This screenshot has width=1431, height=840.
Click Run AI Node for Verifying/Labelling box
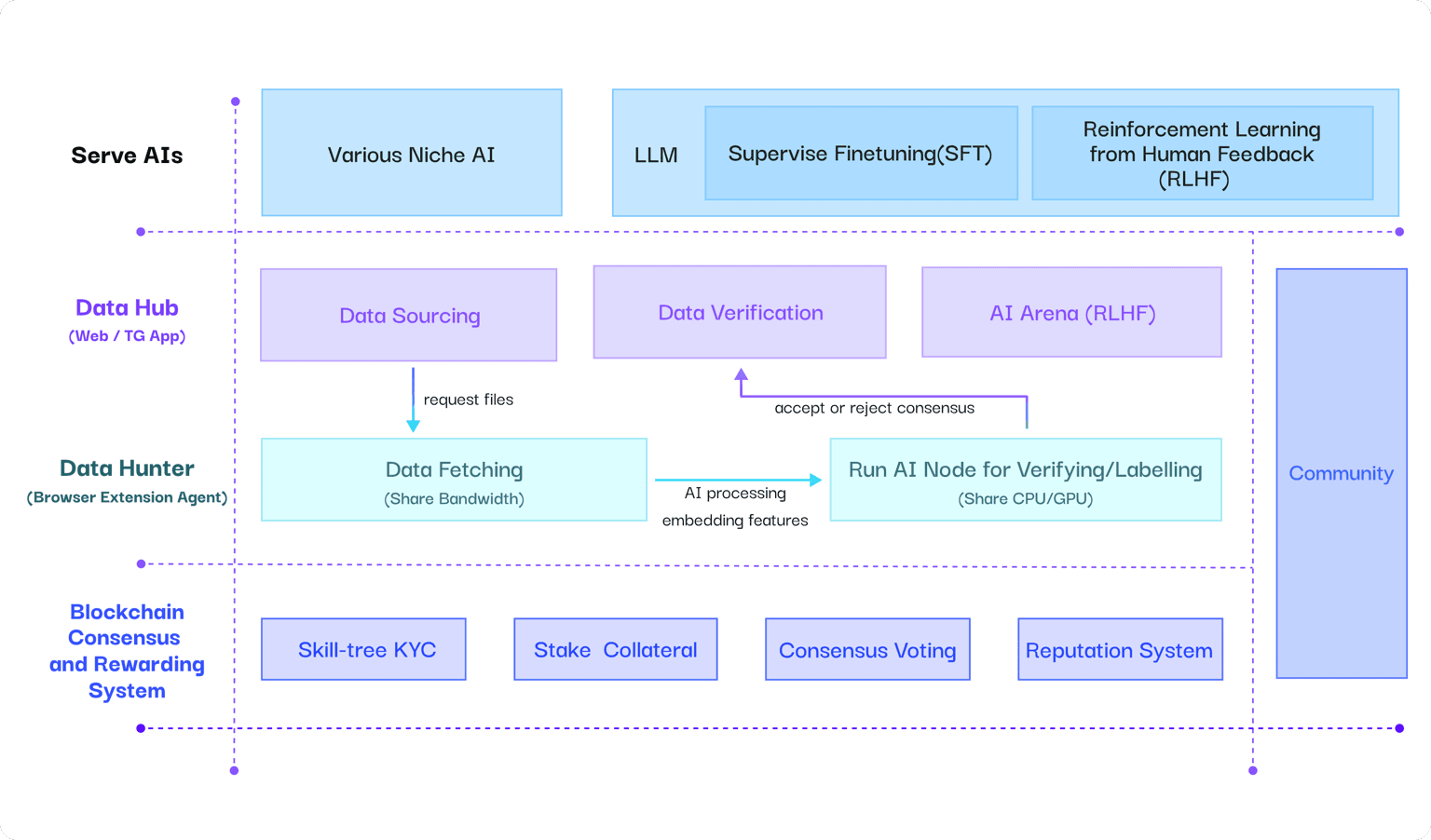coord(1025,481)
